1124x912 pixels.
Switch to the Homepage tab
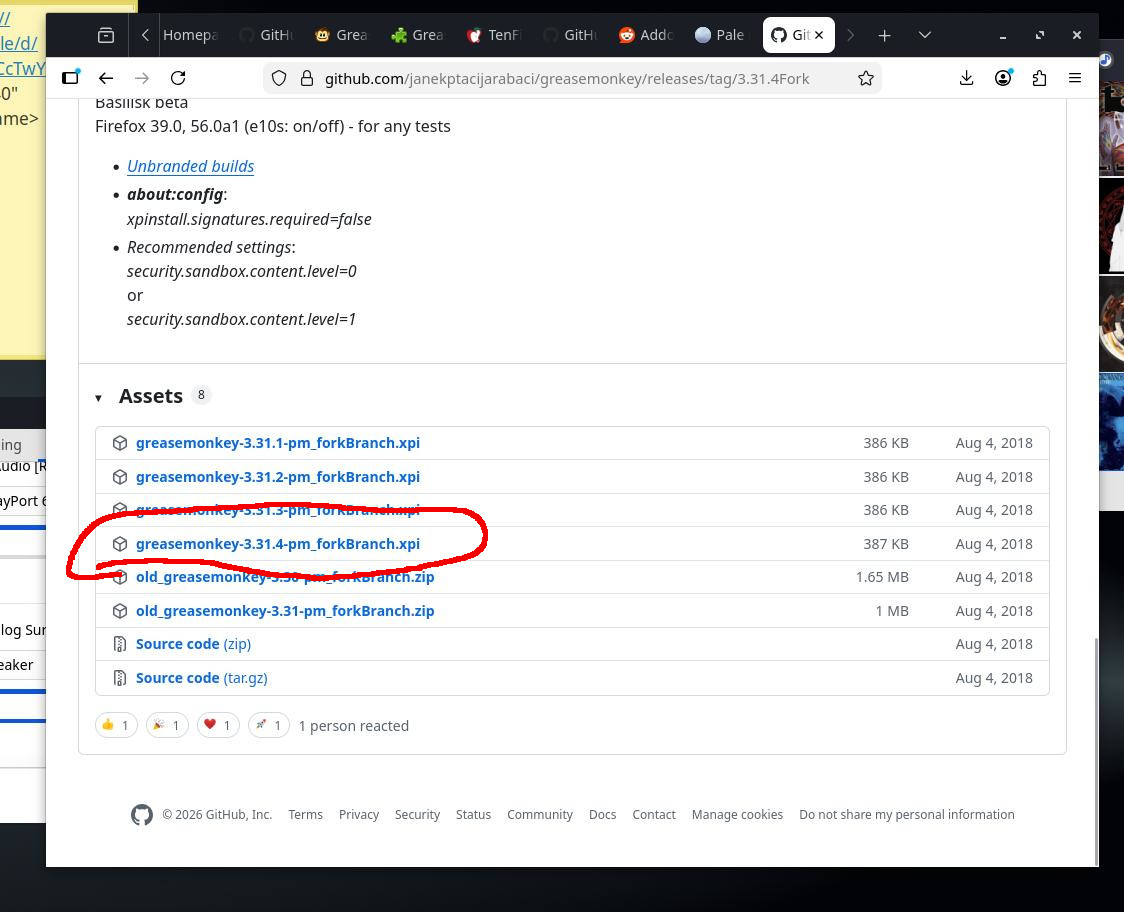(190, 35)
